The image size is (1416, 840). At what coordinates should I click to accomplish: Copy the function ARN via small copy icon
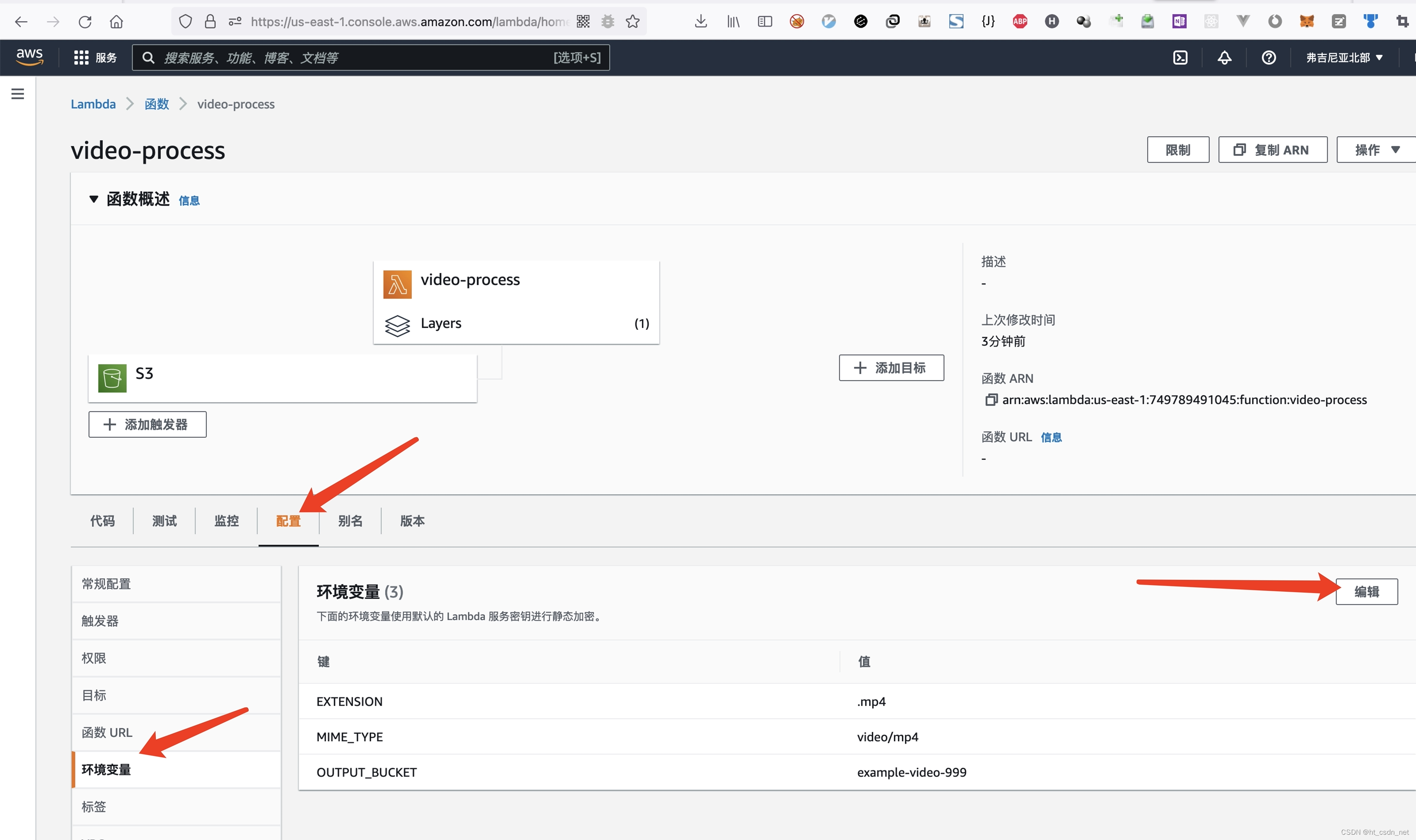[991, 400]
